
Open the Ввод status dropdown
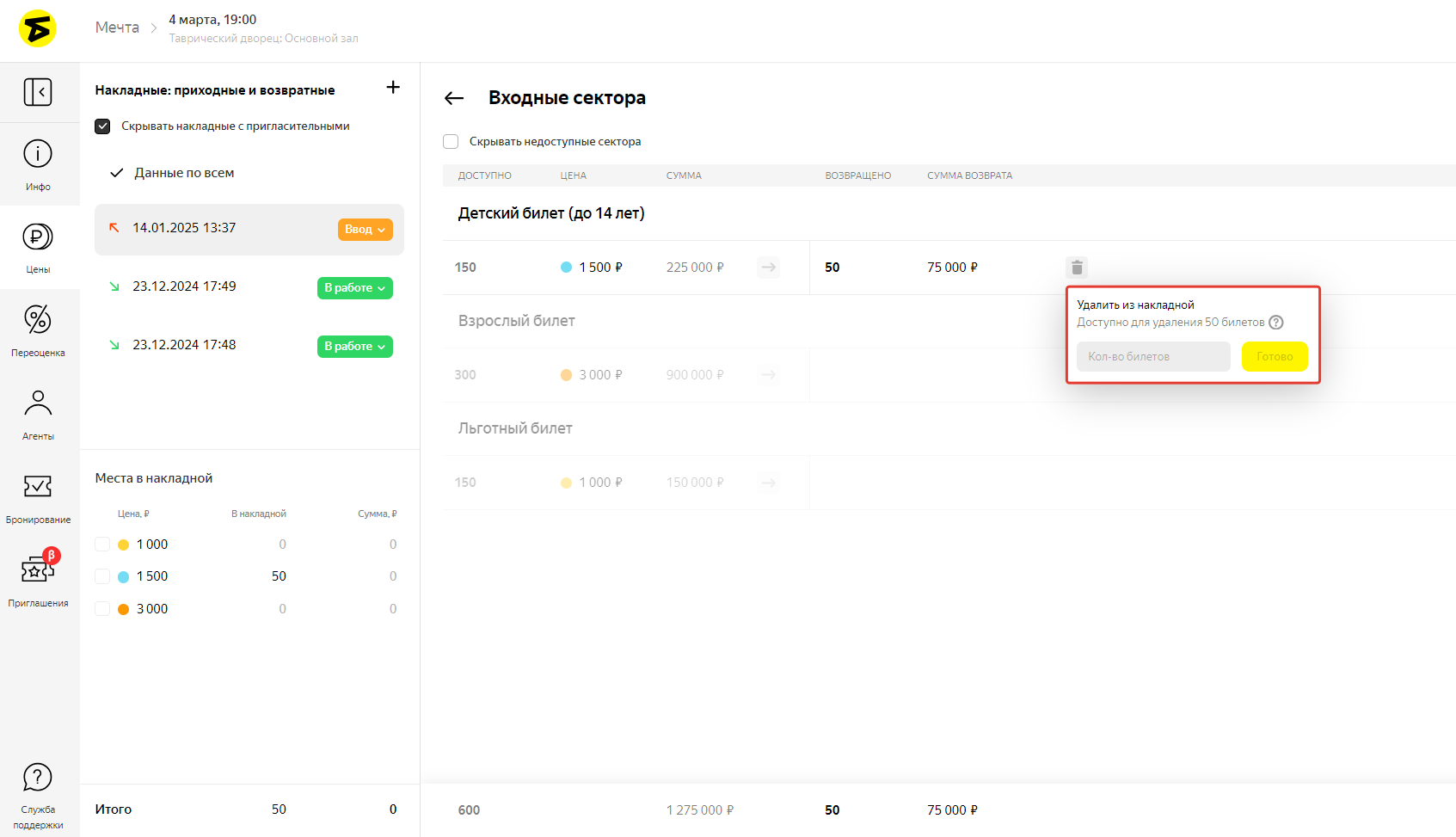tap(365, 230)
